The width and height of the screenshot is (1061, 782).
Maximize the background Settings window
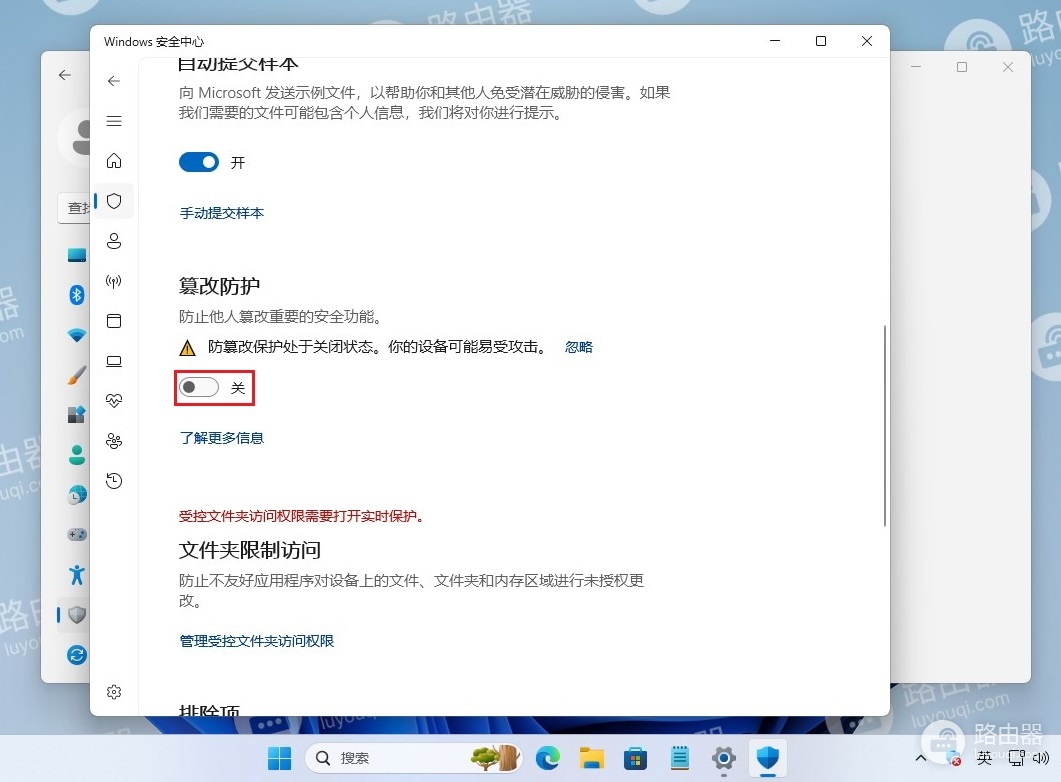(x=962, y=67)
